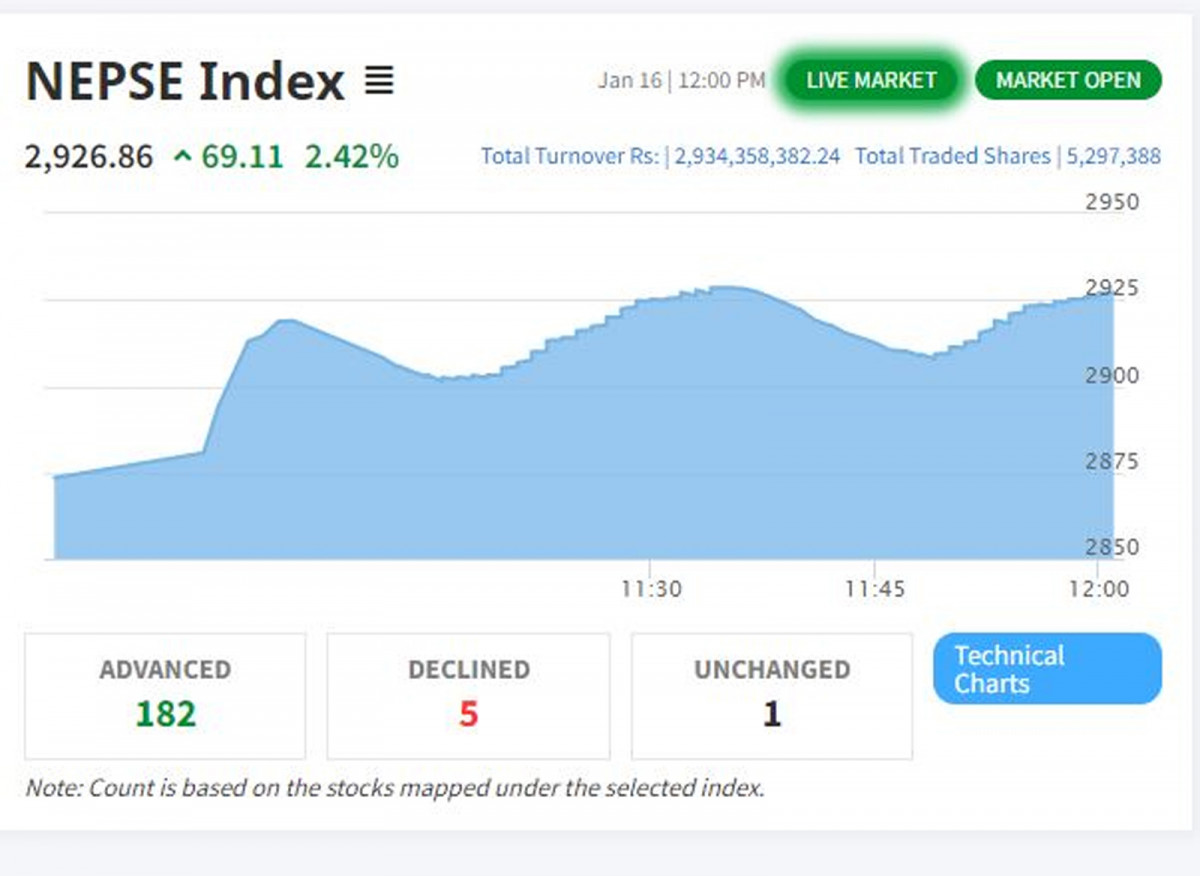Open Technical Charts

(1047, 669)
